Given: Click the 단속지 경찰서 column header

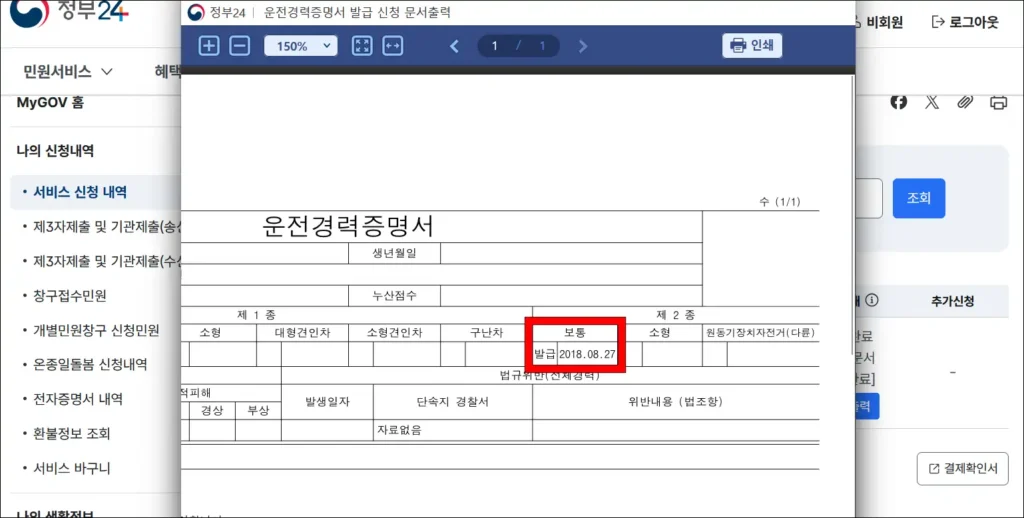Looking at the screenshot, I should click(453, 402).
